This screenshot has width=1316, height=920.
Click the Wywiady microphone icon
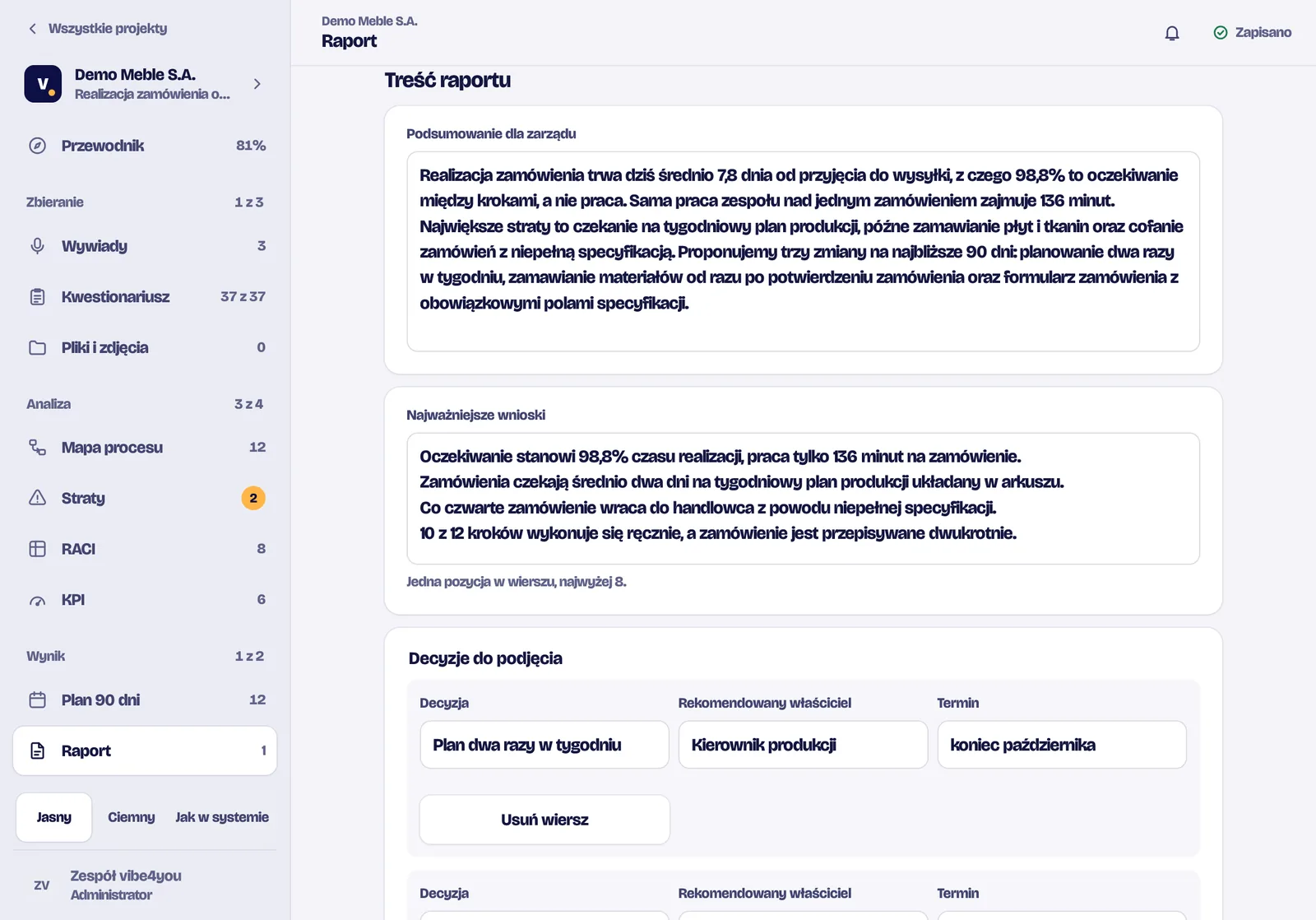(38, 246)
